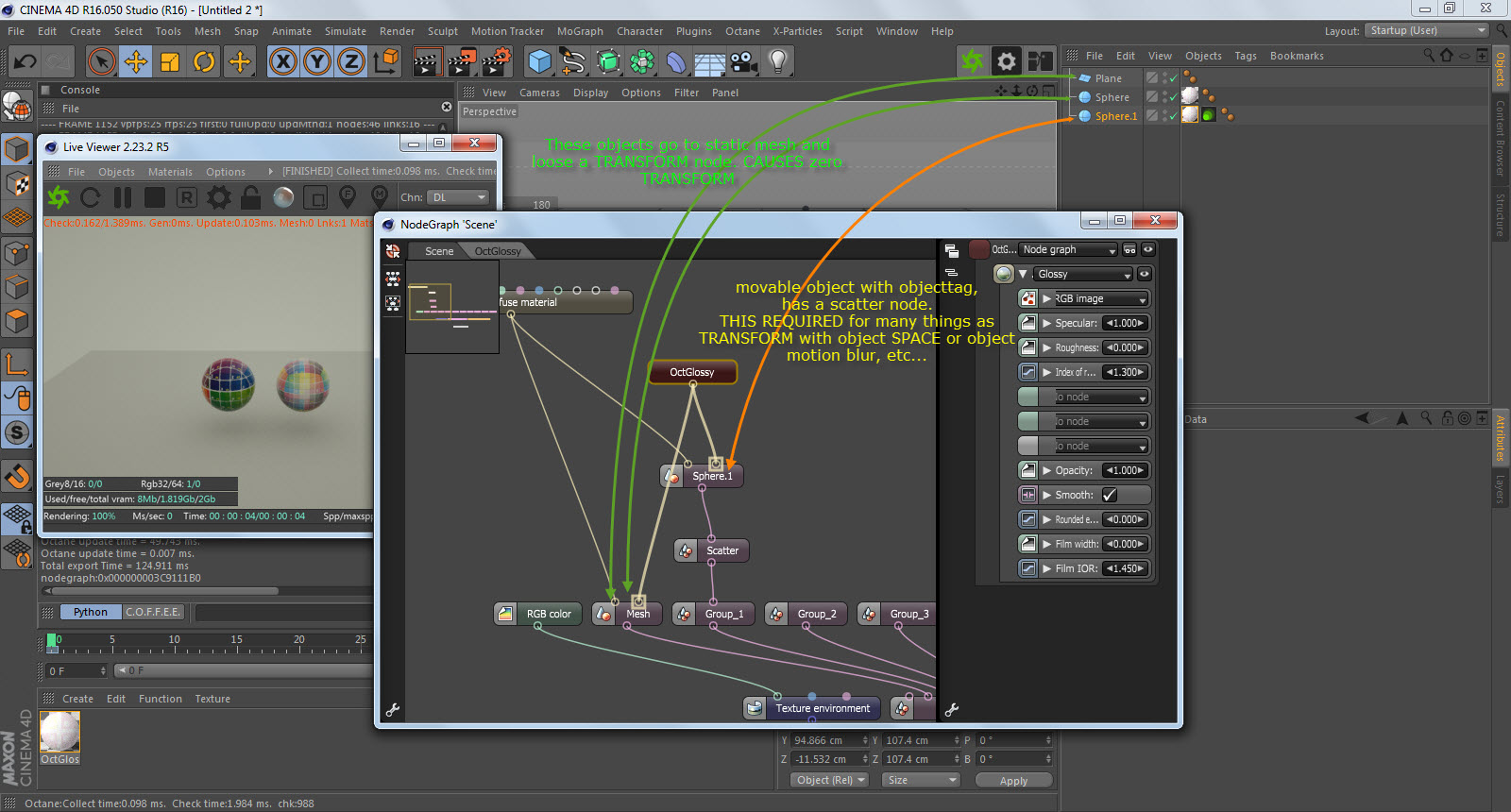Select Plane in Objects manager
1511x812 pixels.
[x=1109, y=78]
